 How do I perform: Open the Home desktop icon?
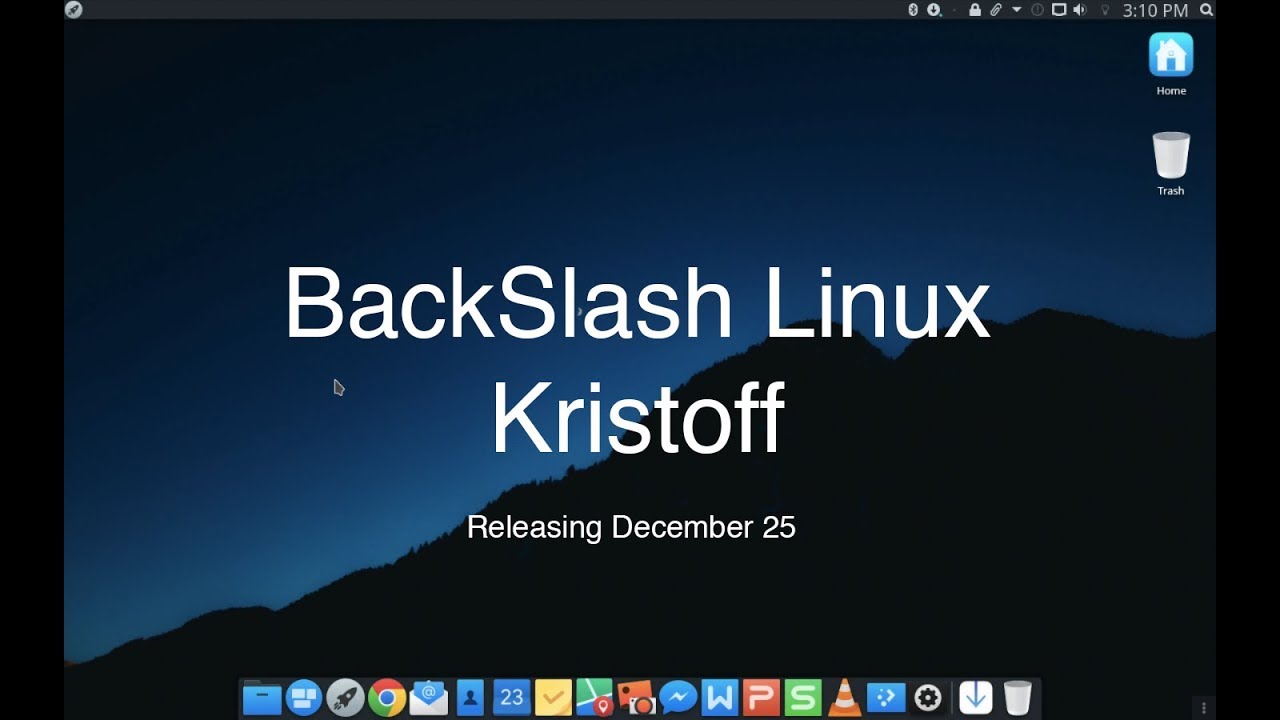1171,64
